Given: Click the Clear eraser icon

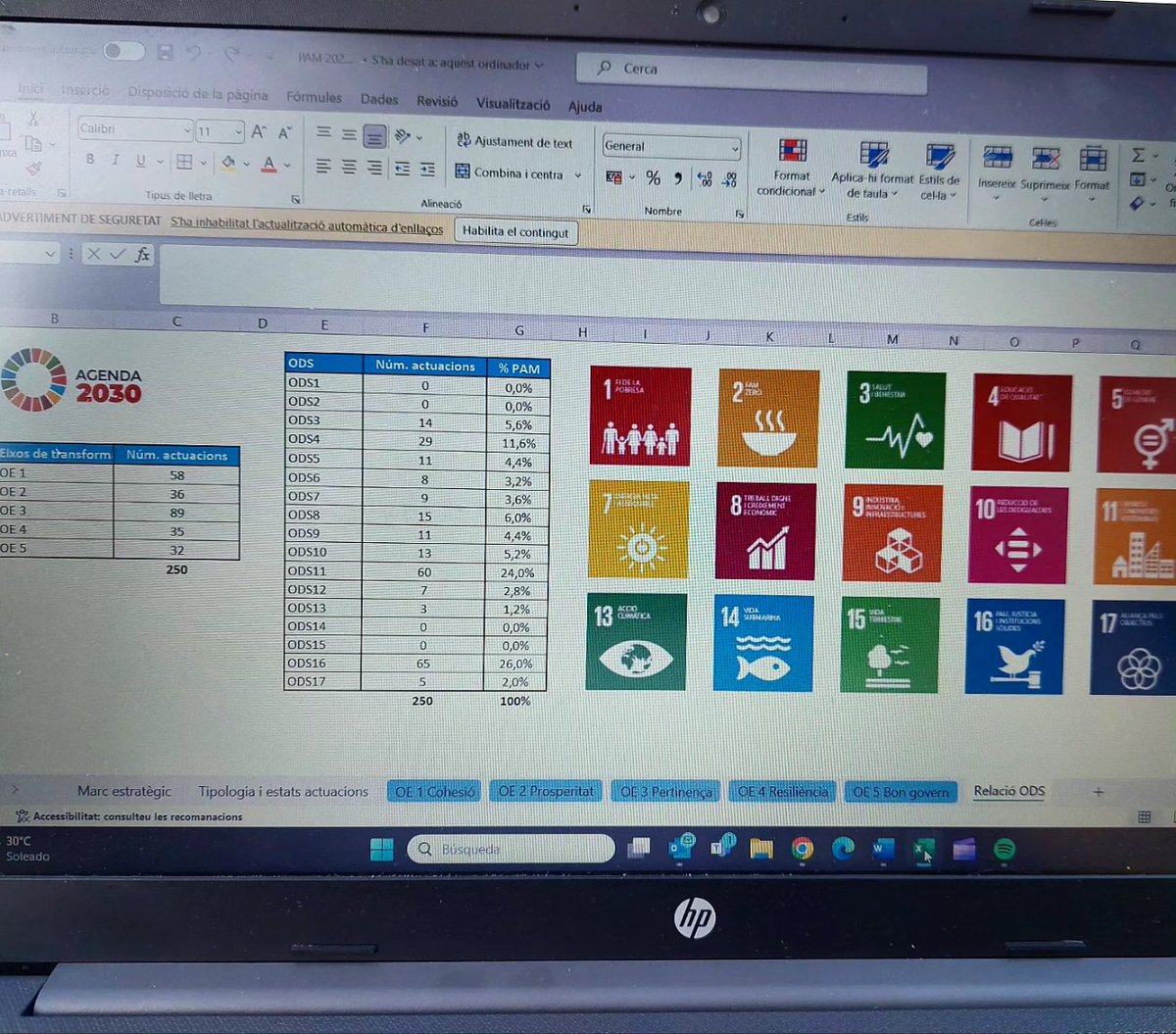Looking at the screenshot, I should [1138, 202].
